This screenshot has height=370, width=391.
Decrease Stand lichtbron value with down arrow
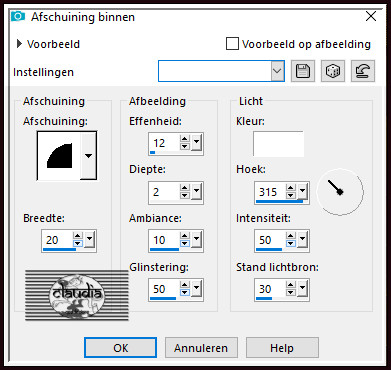291,292
